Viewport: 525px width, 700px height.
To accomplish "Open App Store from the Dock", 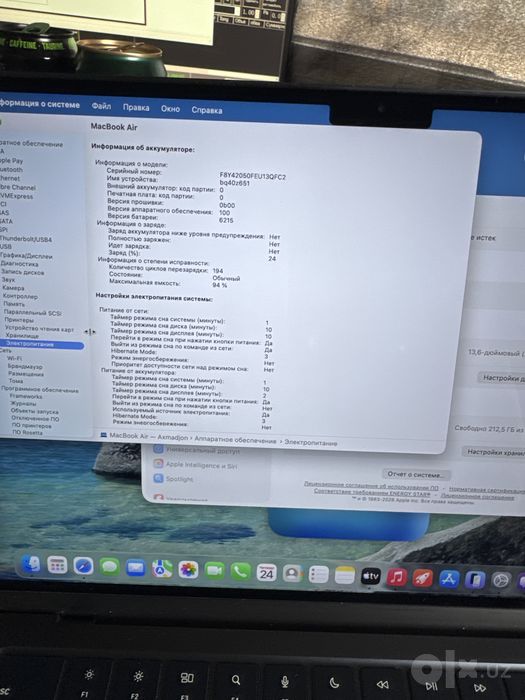I will pos(449,579).
